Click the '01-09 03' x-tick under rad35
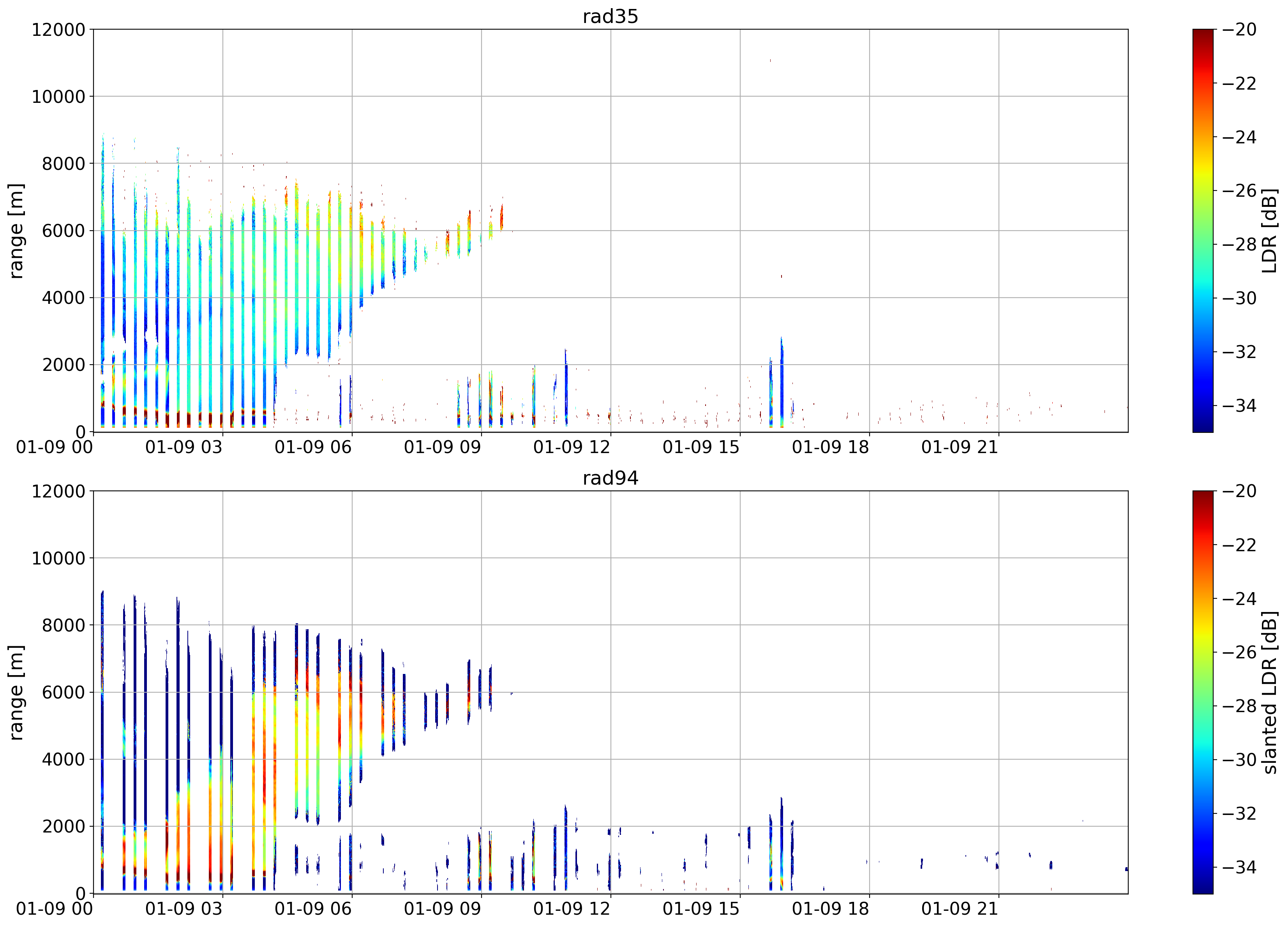The width and height of the screenshot is (1288, 926). pyautogui.click(x=184, y=447)
